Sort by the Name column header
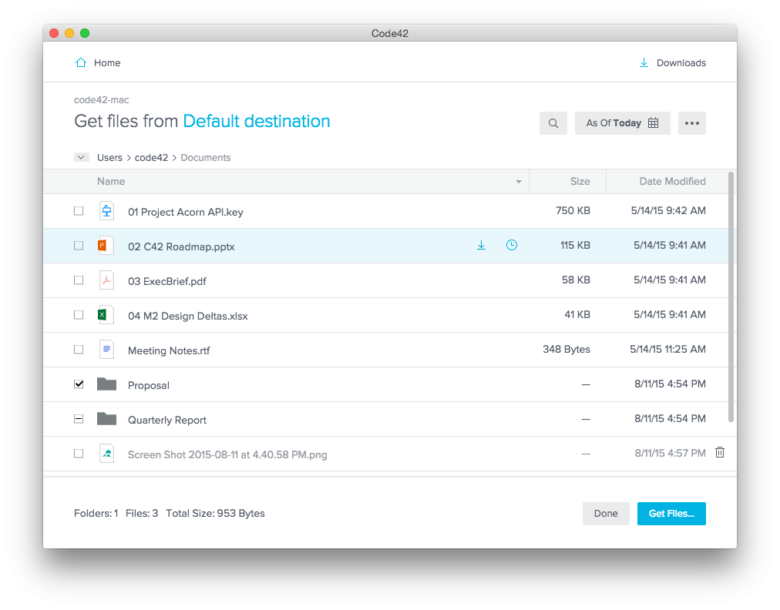This screenshot has height=610, width=780. pos(111,182)
